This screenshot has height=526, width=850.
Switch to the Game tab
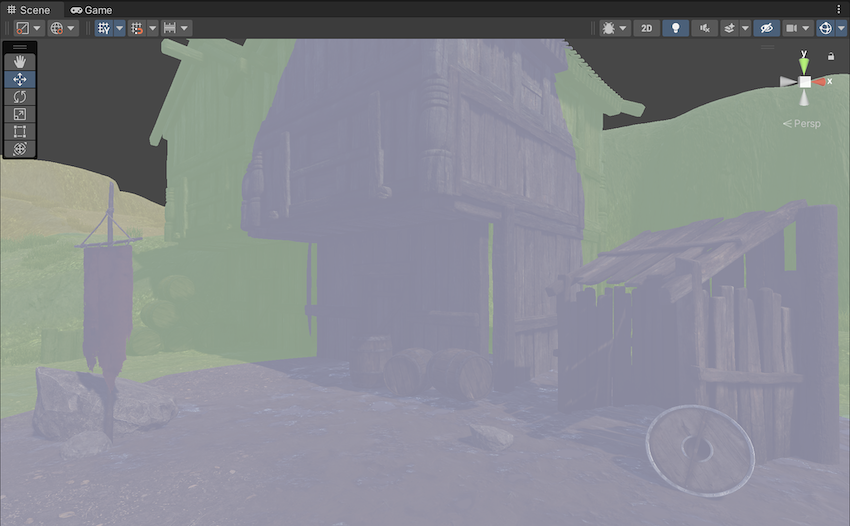(x=91, y=9)
